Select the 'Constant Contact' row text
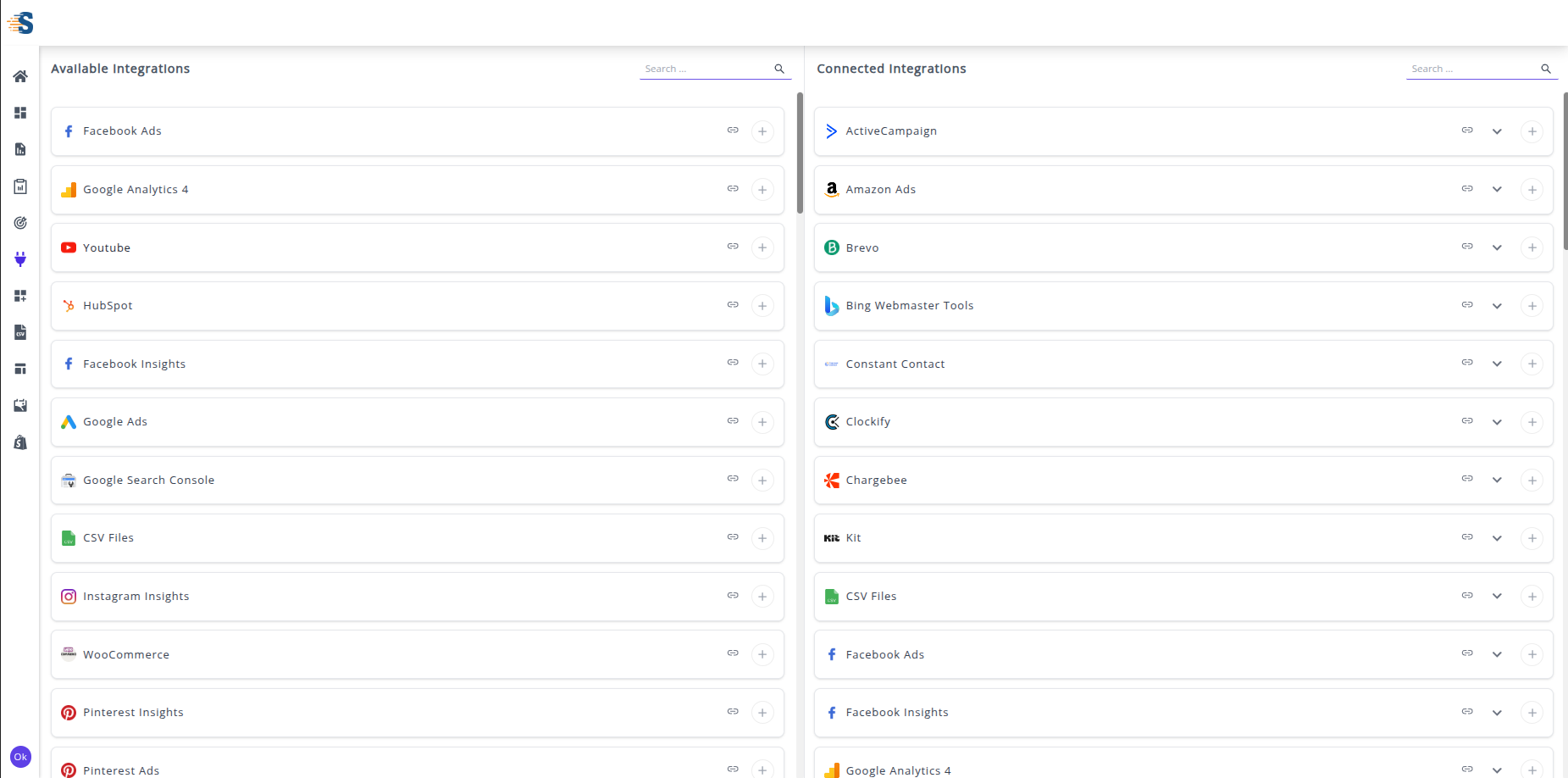Viewport: 1568px width, 778px height. (895, 364)
